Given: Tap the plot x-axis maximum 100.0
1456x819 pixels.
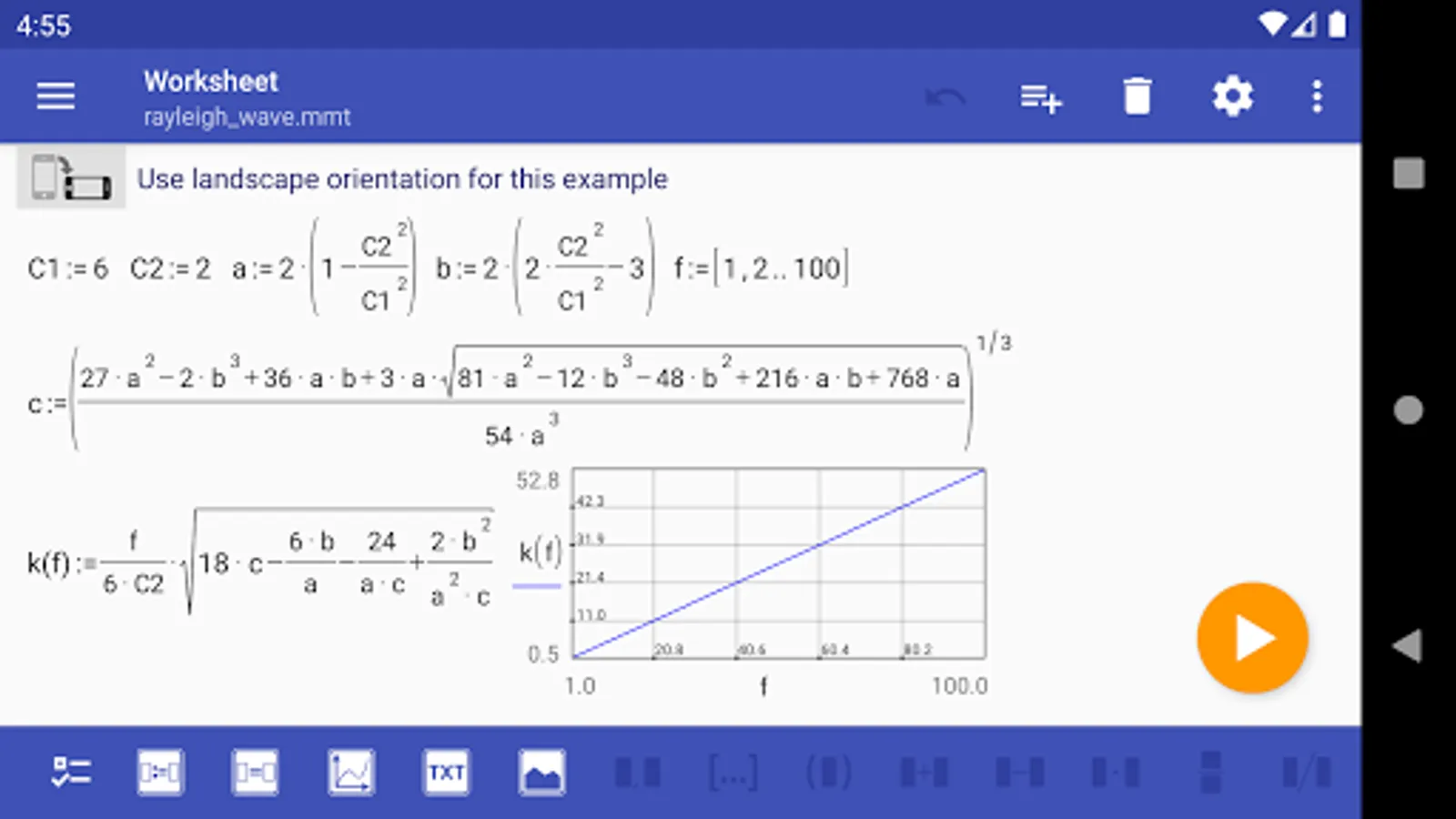Looking at the screenshot, I should point(959,685).
